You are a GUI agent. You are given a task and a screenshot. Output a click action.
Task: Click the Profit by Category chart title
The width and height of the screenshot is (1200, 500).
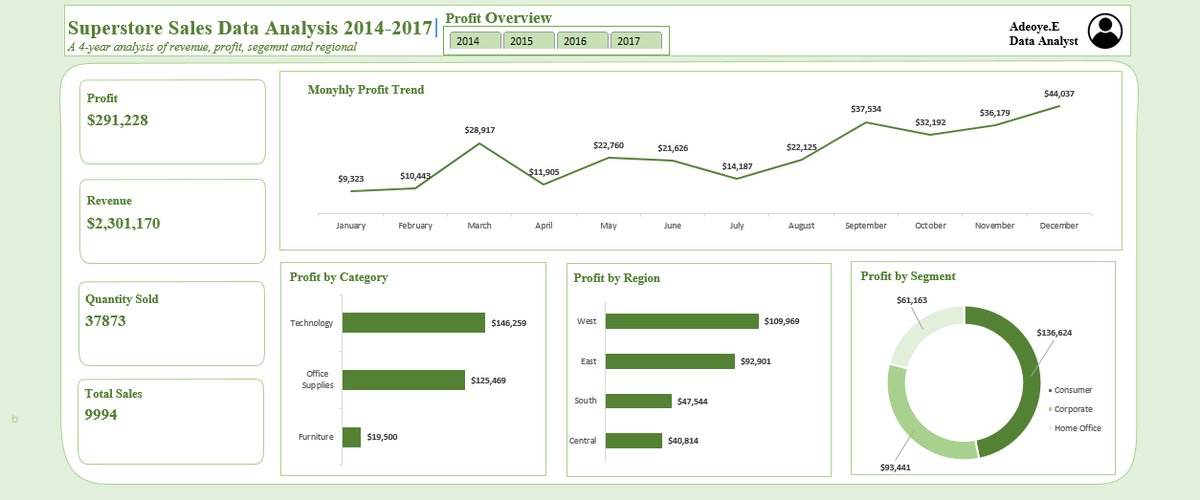[339, 277]
